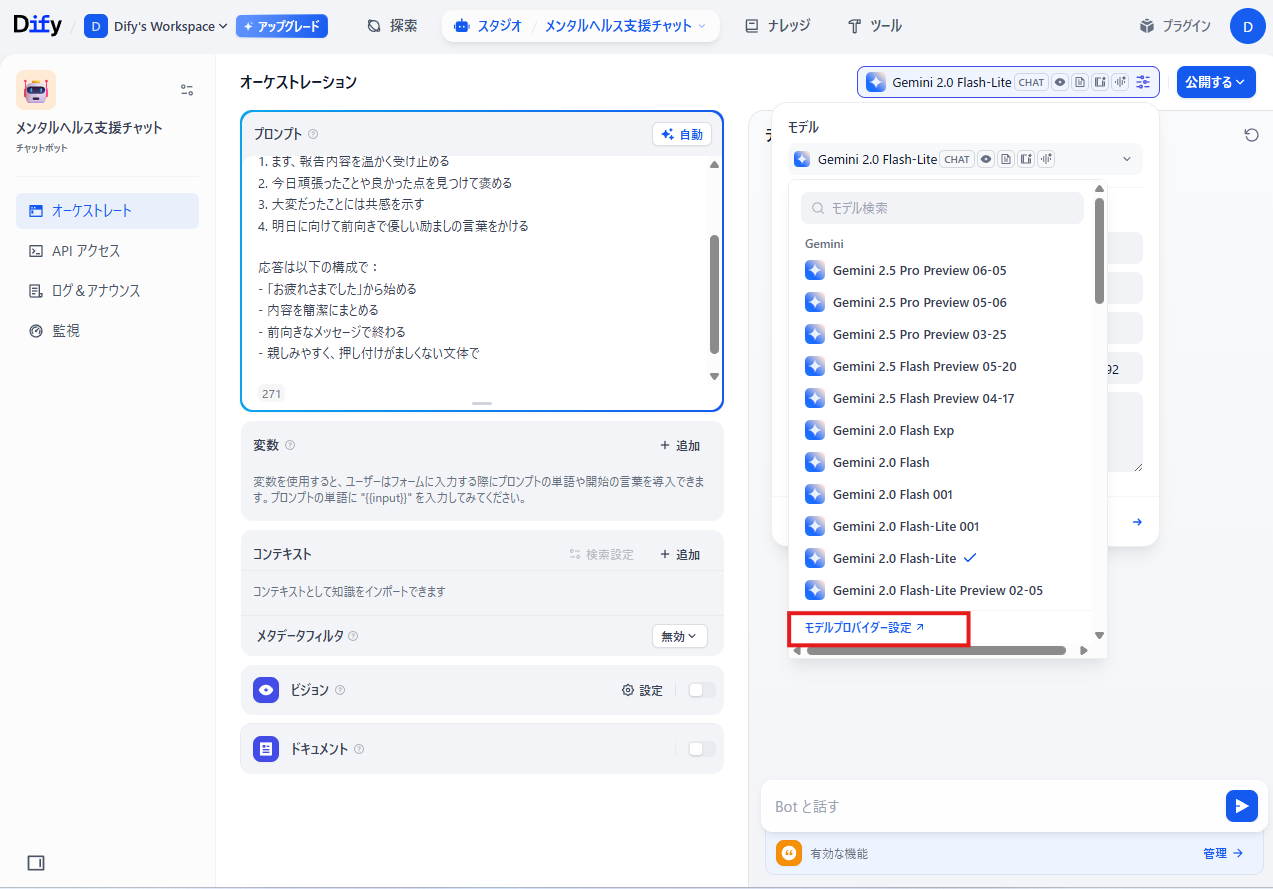
Task: Select Gemini 2.0 Flash Exp
Action: tap(941, 430)
